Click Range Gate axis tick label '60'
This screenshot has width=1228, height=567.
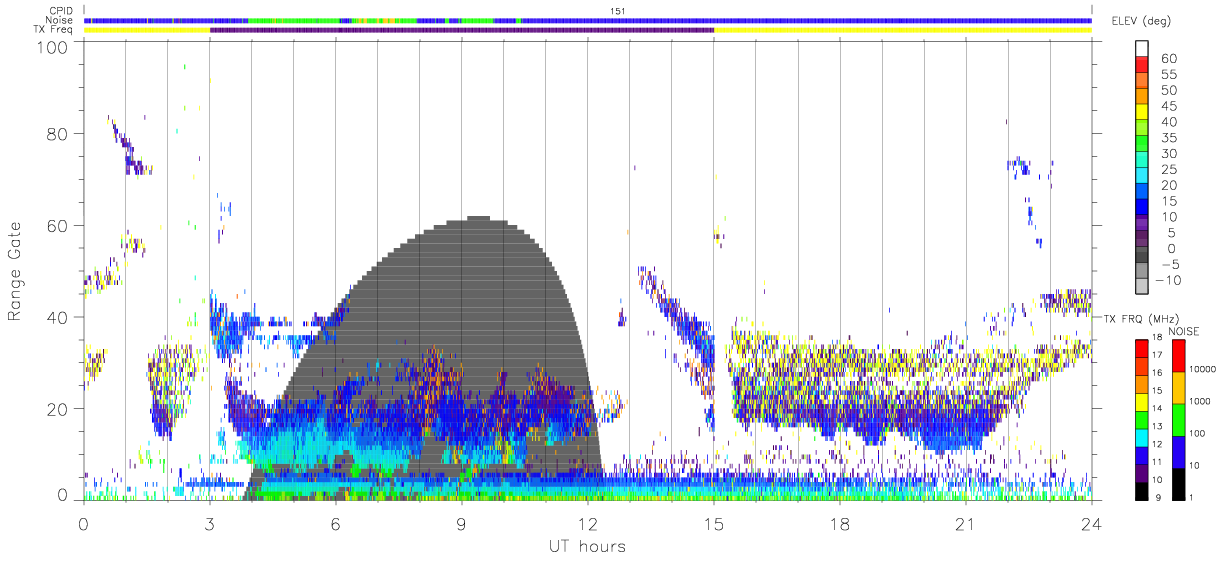[x=58, y=226]
